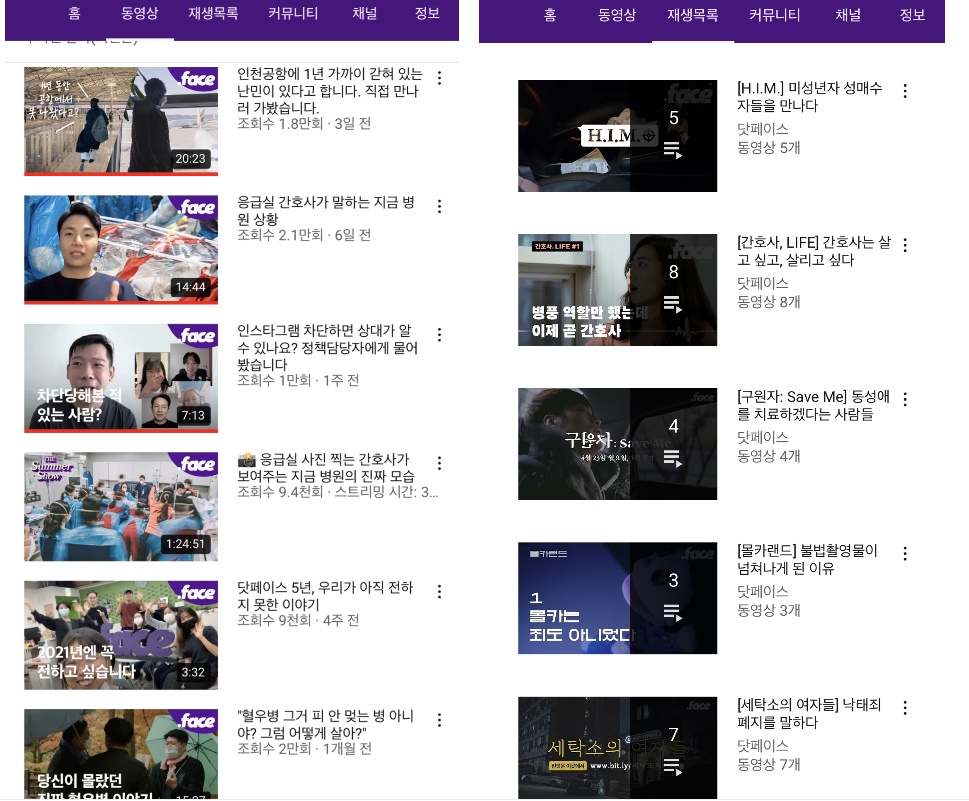This screenshot has height=801, width=969.
Task: Open more options for [H.I.M.] playlist
Action: coord(905,91)
